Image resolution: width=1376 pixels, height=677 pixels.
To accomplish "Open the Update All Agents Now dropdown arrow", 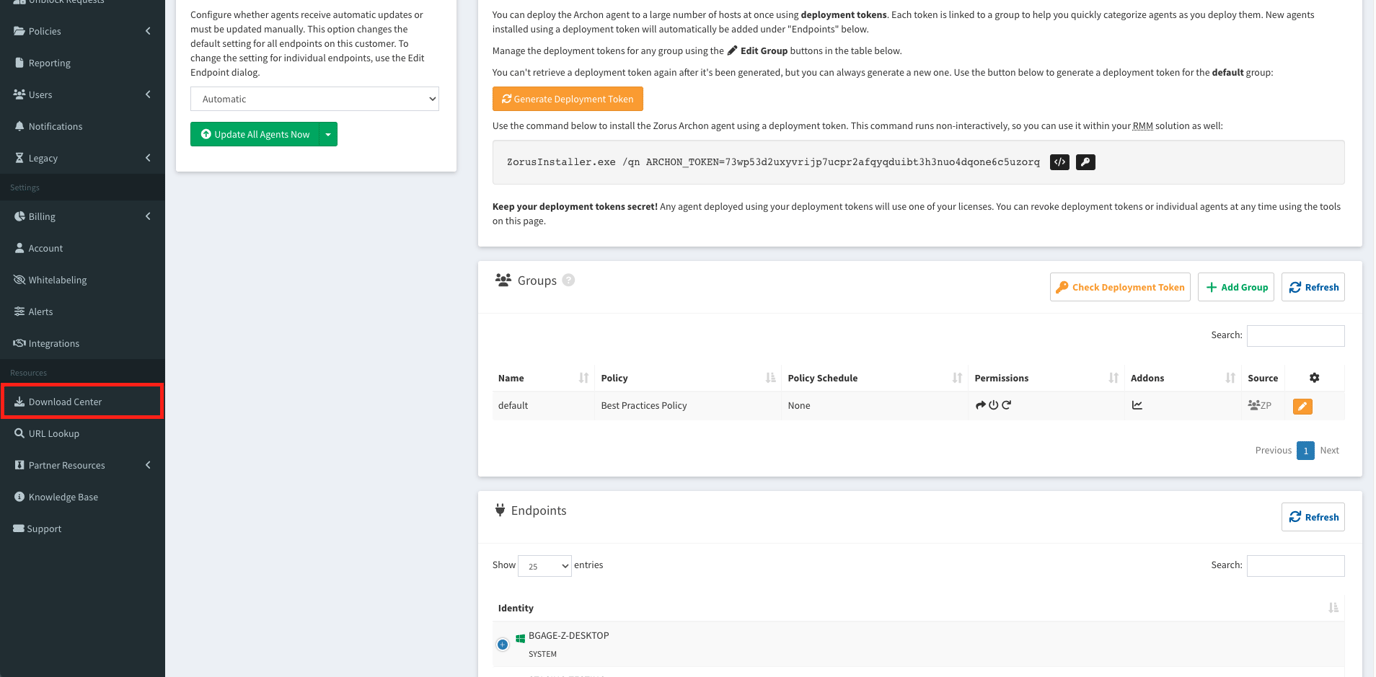I will pyautogui.click(x=328, y=134).
